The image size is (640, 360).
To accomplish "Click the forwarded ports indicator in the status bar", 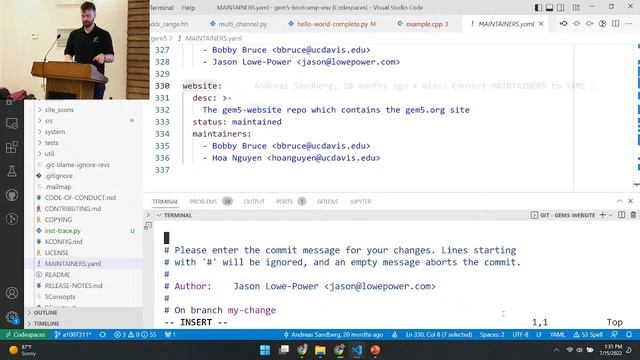I will pos(170,335).
